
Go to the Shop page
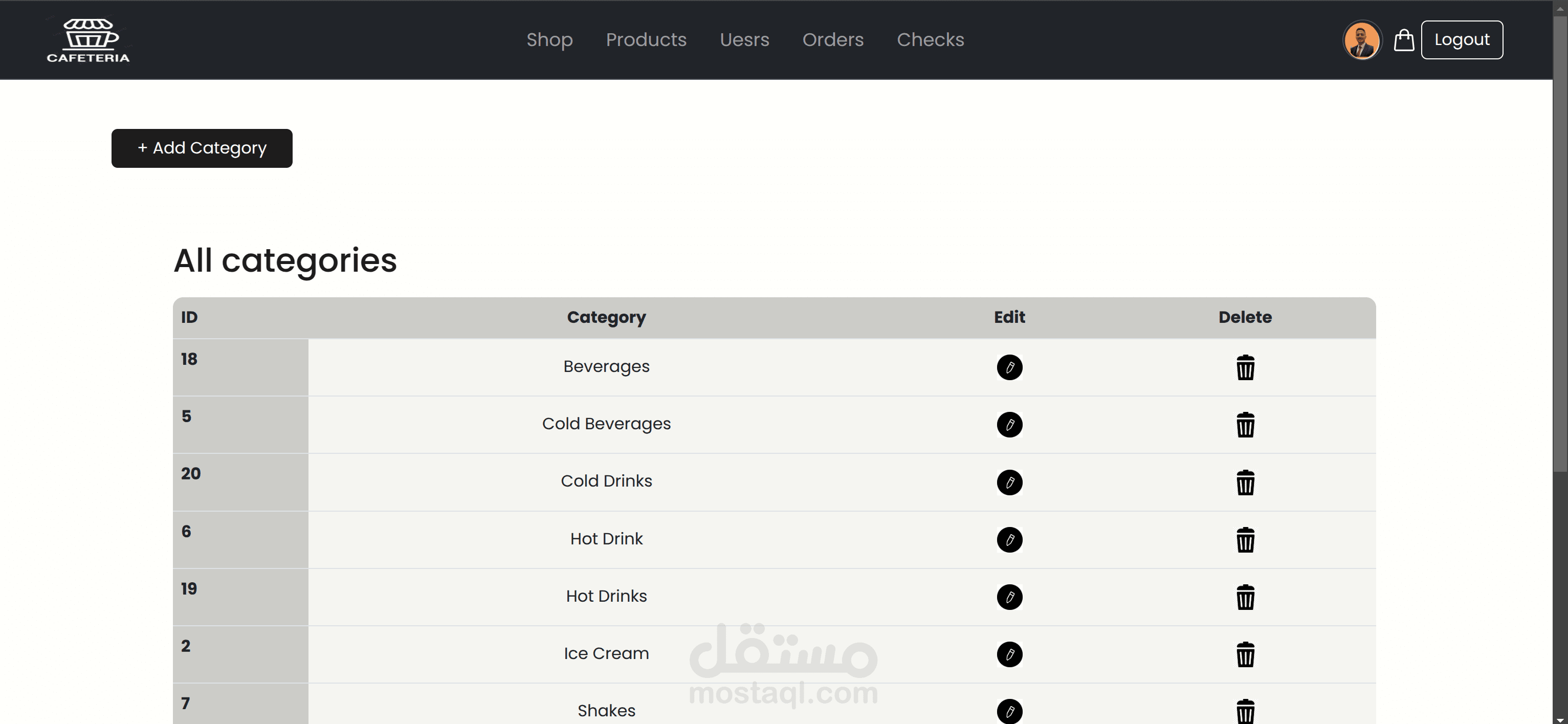[549, 39]
